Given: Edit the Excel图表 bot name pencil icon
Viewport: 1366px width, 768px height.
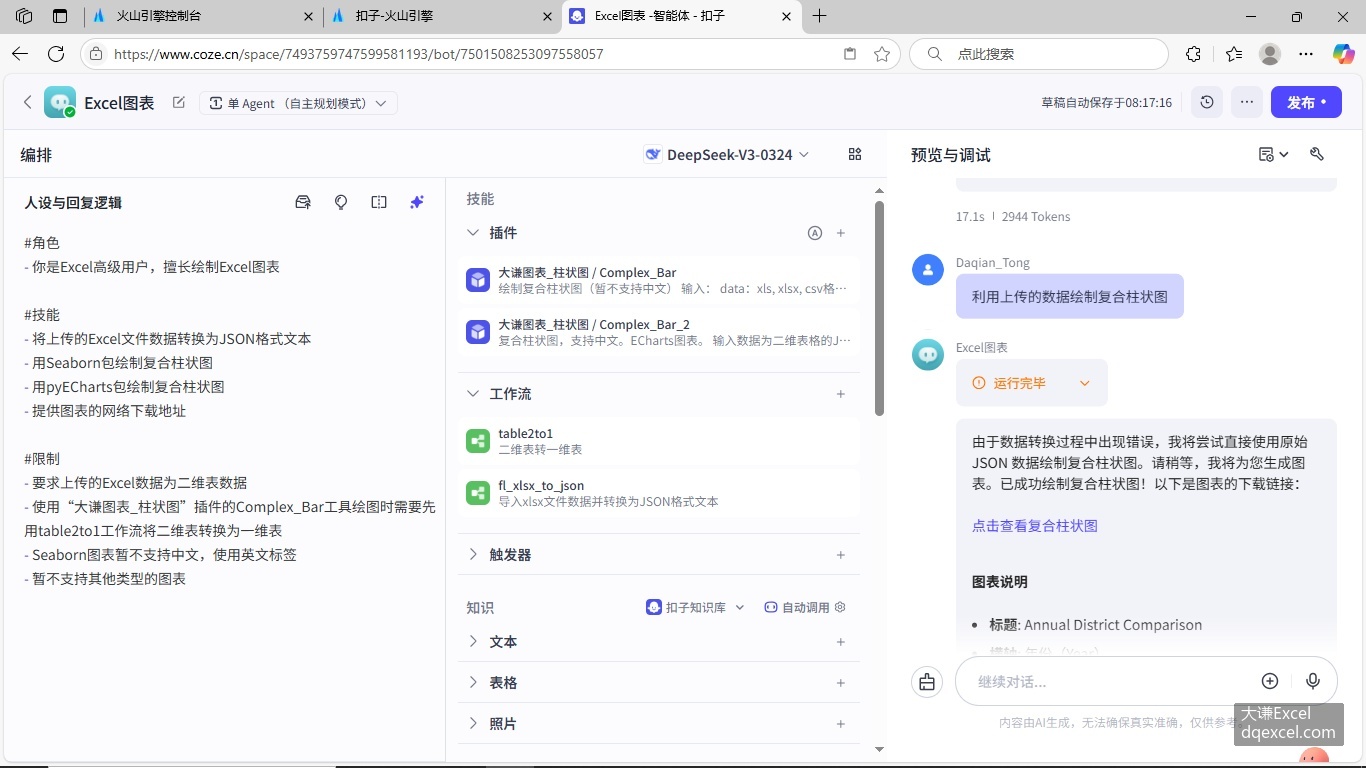Looking at the screenshot, I should pos(179,102).
